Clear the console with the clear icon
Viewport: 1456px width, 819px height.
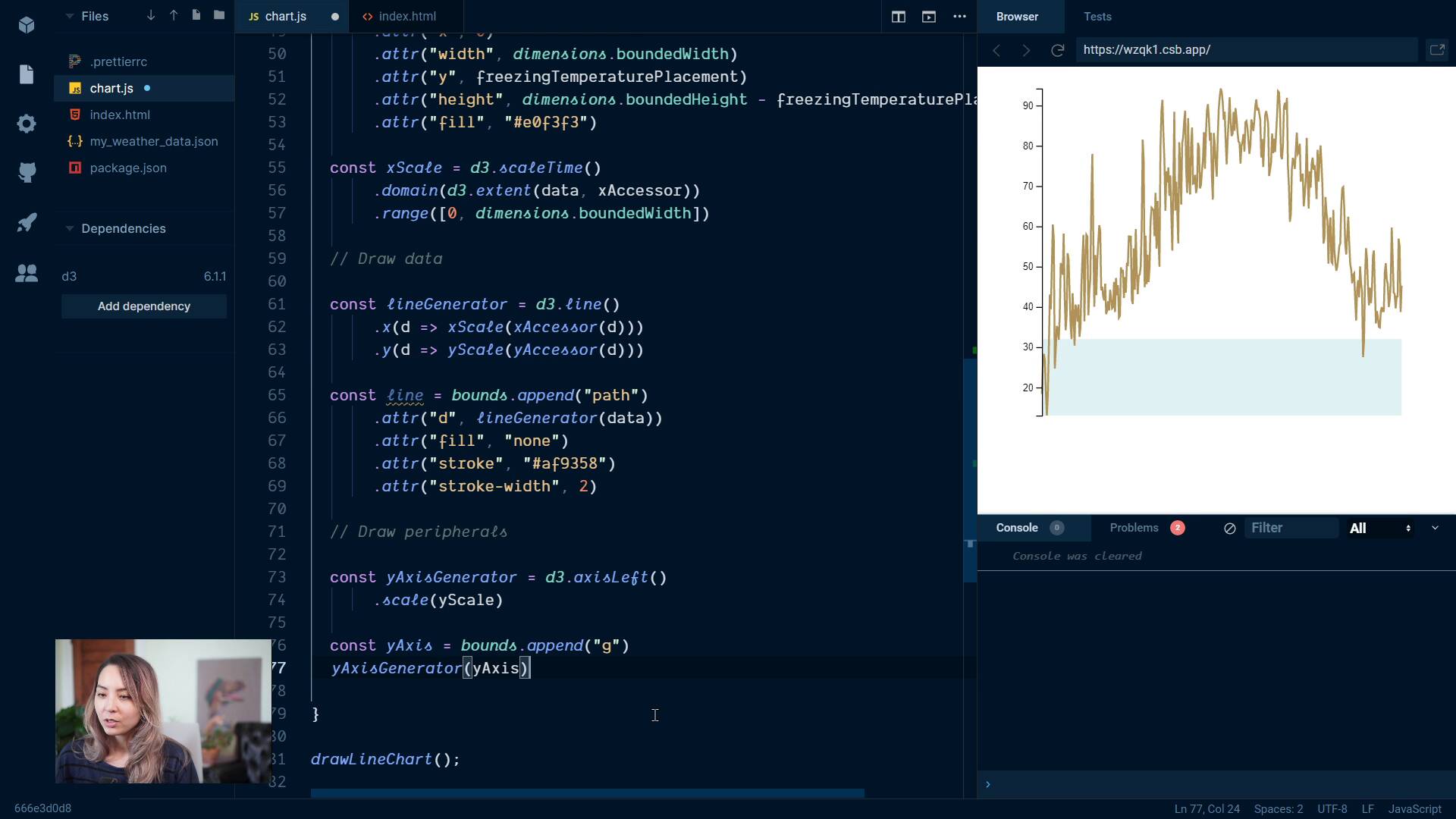tap(1229, 529)
